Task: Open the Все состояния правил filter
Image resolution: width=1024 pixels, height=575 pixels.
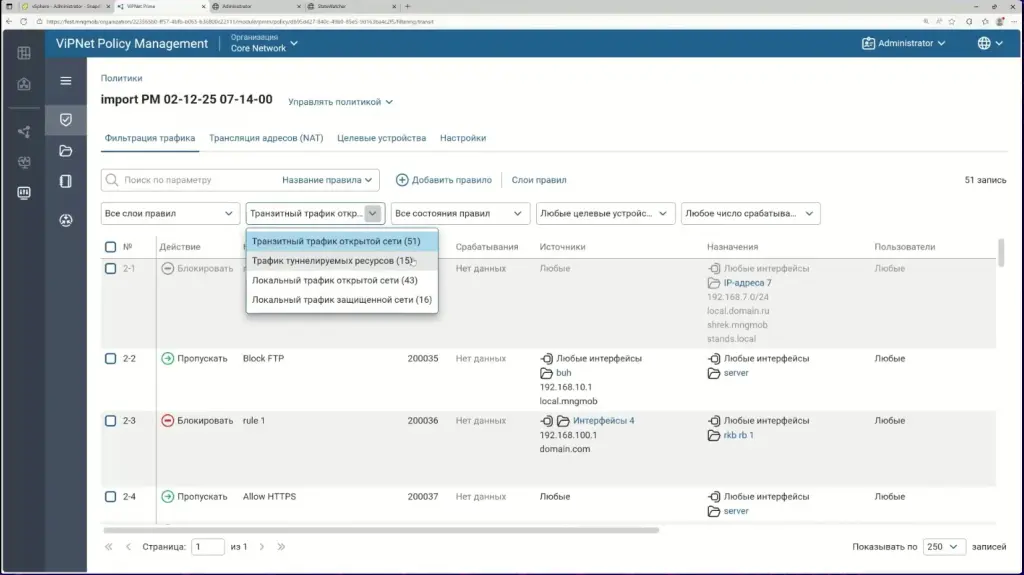Action: (x=460, y=214)
